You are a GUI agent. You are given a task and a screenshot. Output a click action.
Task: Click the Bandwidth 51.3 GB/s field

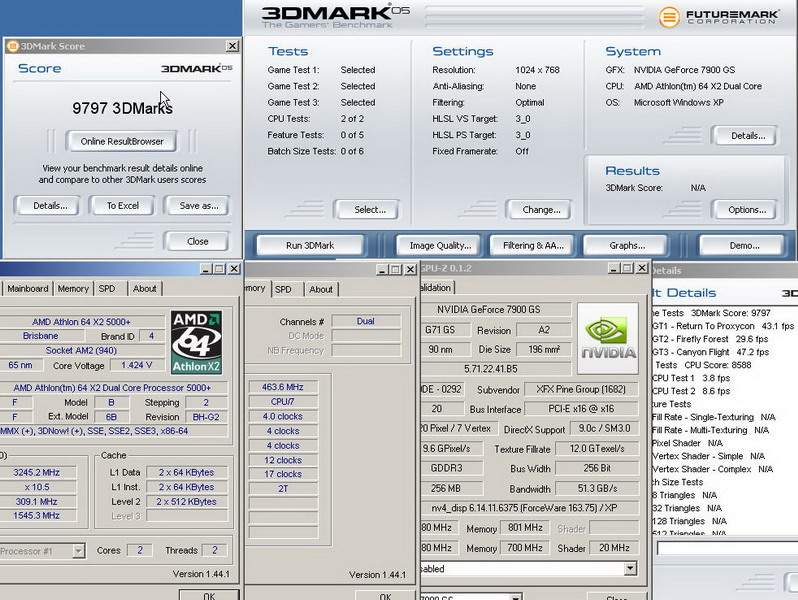[597, 489]
